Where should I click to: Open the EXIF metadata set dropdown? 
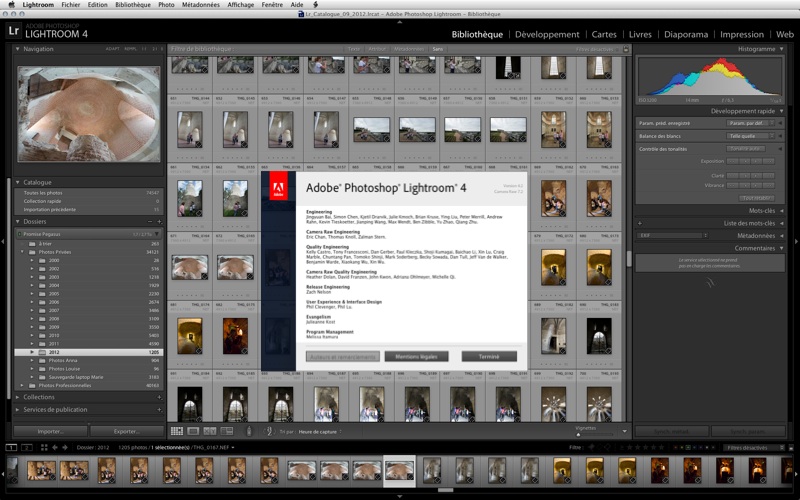(x=672, y=236)
